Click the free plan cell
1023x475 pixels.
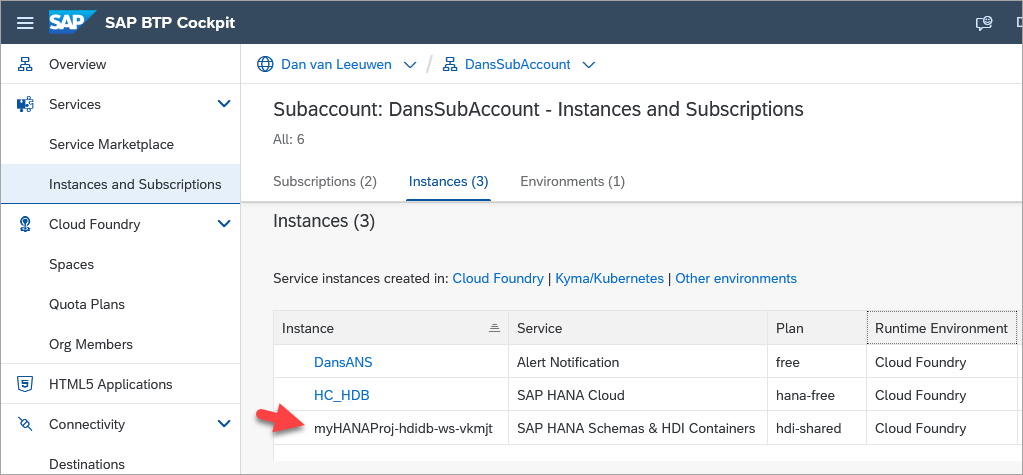point(817,362)
